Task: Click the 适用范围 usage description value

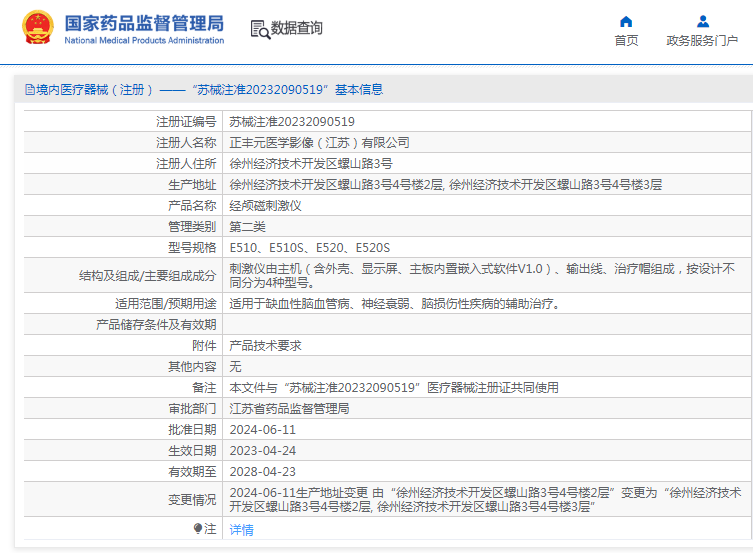Action: pyautogui.click(x=395, y=304)
